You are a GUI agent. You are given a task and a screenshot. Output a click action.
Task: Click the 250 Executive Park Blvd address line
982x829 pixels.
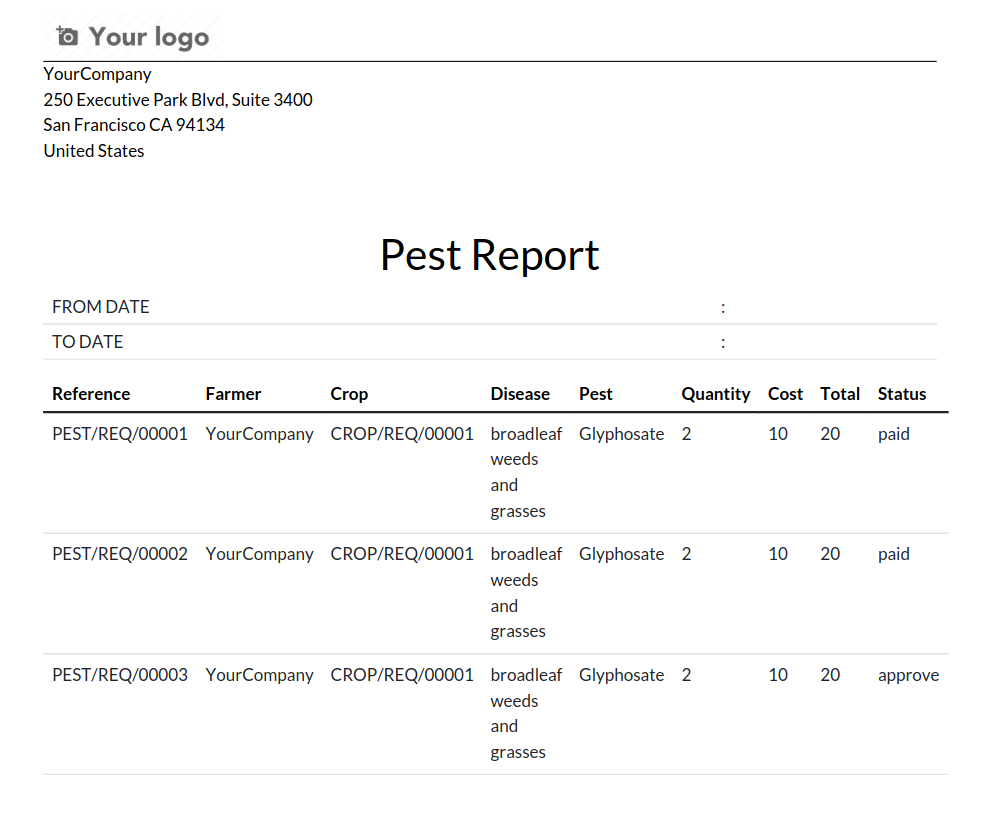(x=178, y=100)
